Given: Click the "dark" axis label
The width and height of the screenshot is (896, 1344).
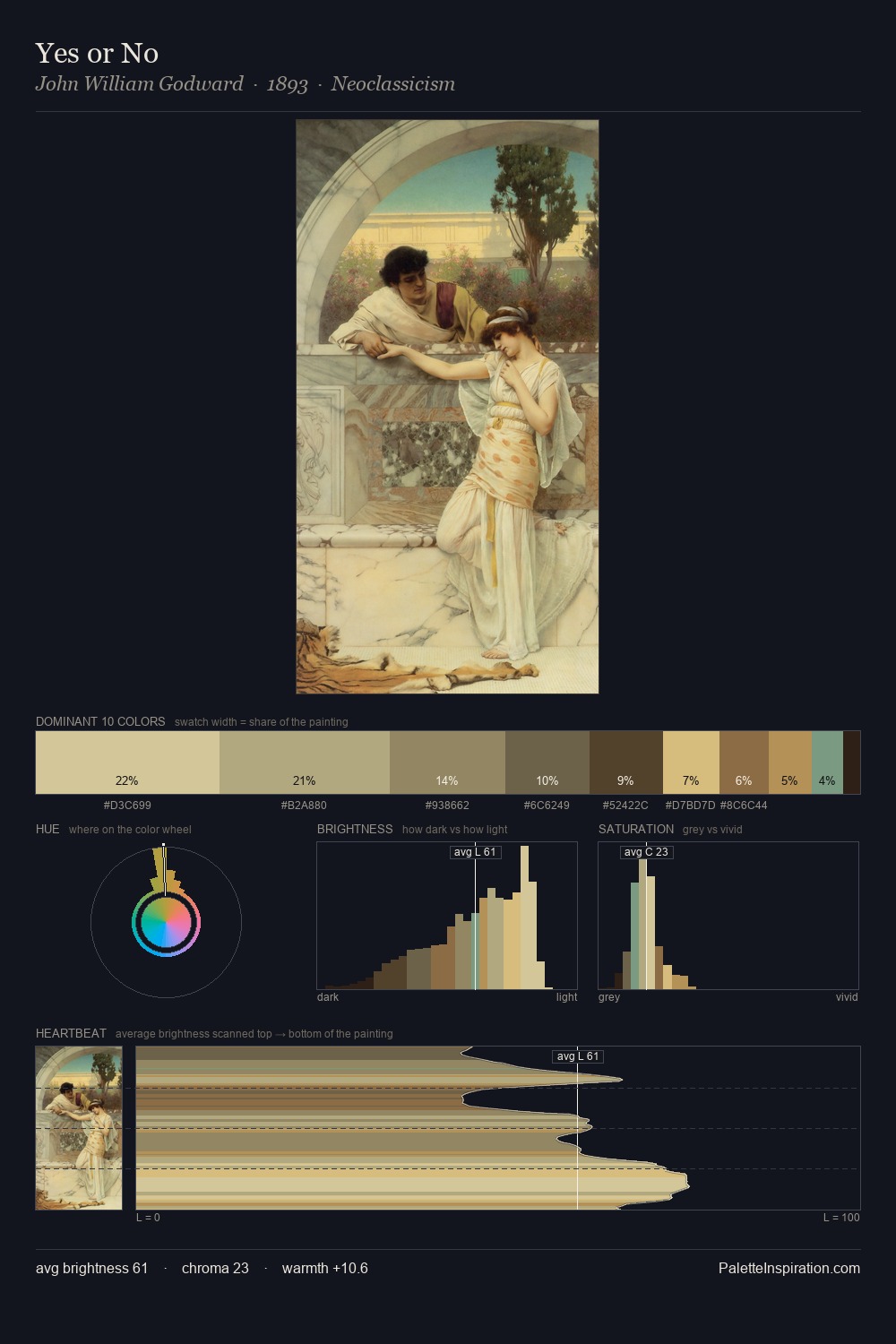Looking at the screenshot, I should pos(328,997).
